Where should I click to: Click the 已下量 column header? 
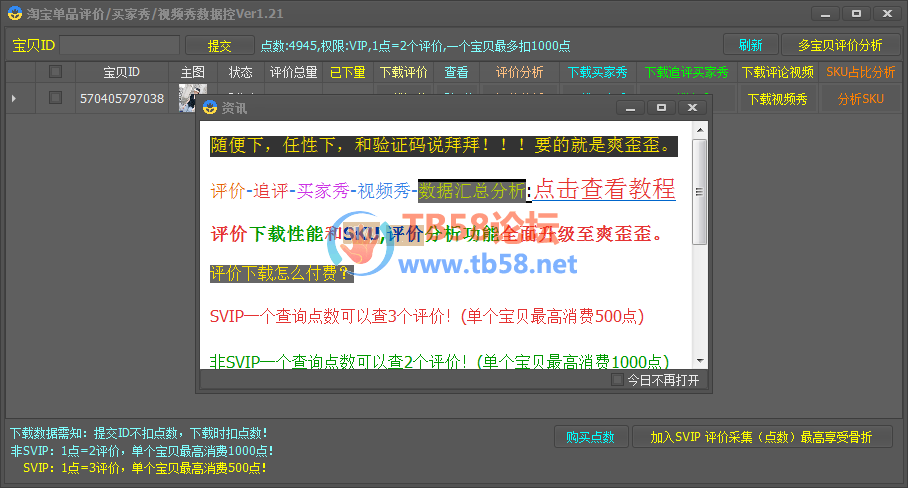[x=348, y=72]
